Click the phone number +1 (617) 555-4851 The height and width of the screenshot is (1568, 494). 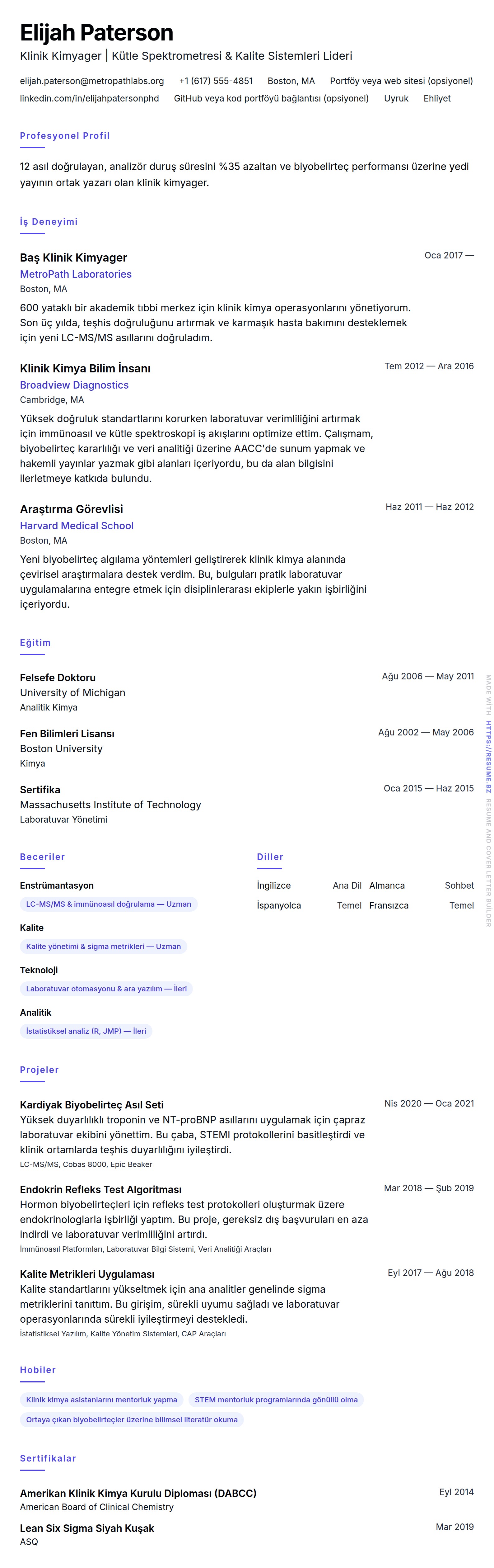(x=216, y=81)
